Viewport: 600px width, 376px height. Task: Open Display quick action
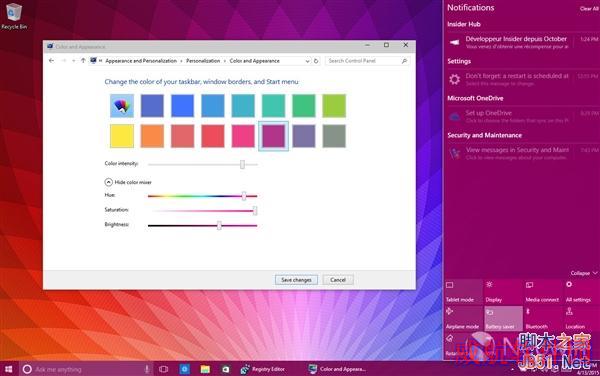(x=503, y=292)
